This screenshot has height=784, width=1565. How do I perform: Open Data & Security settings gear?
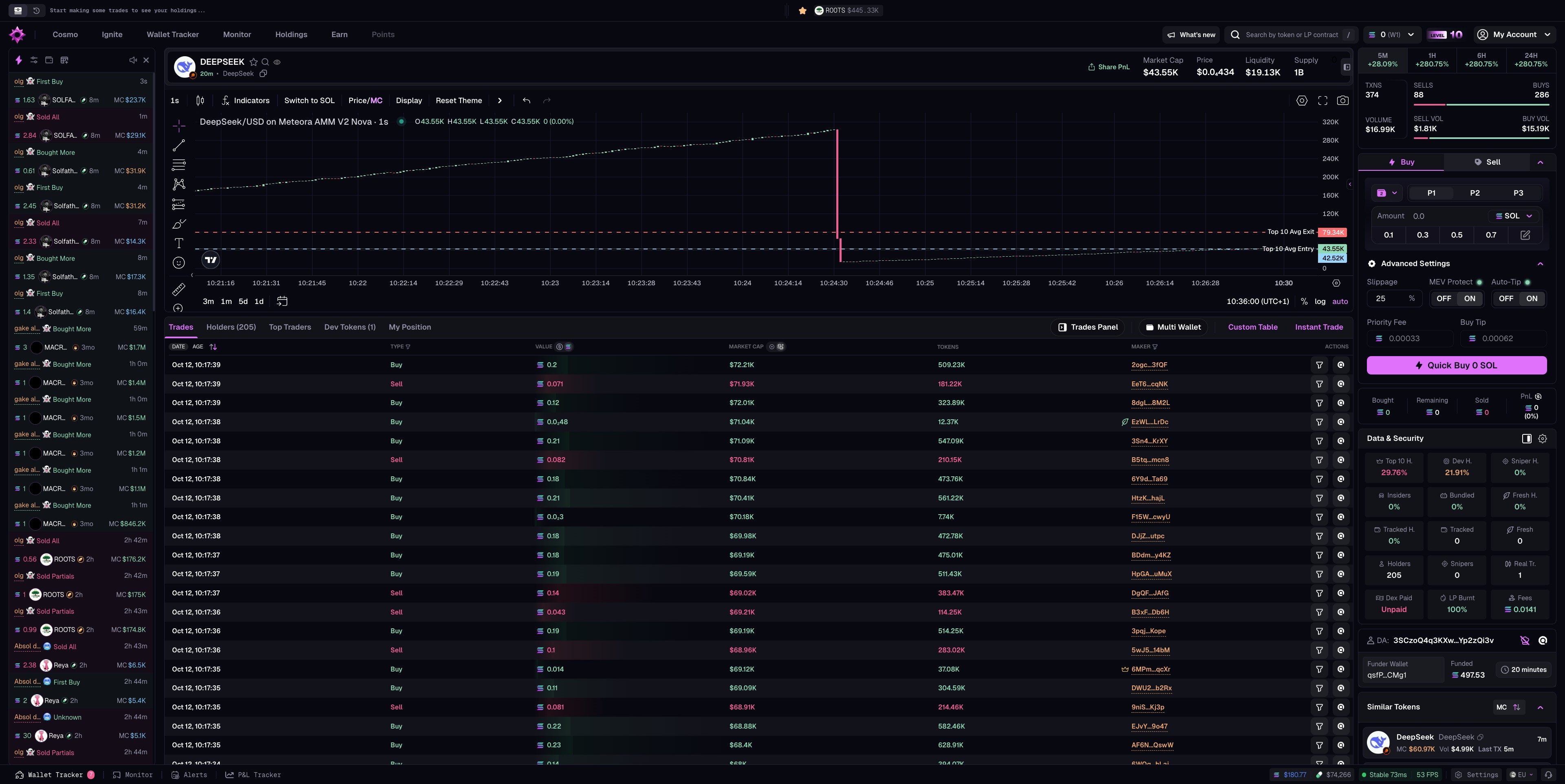pos(1543,438)
